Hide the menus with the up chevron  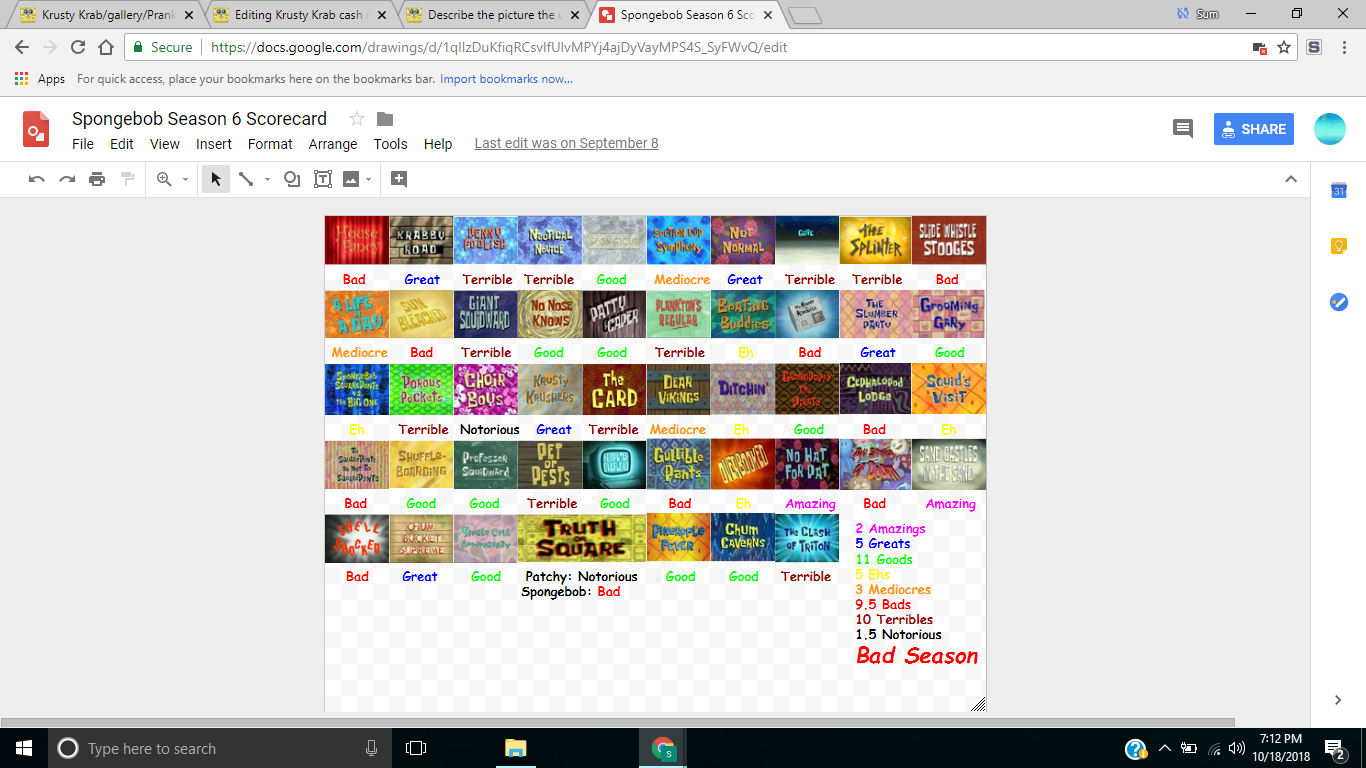click(1291, 179)
